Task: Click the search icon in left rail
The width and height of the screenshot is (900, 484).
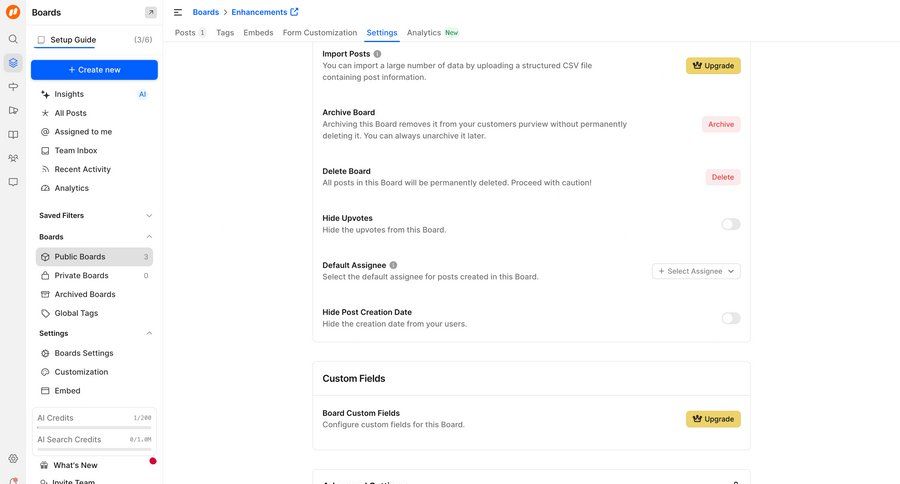Action: (13, 39)
